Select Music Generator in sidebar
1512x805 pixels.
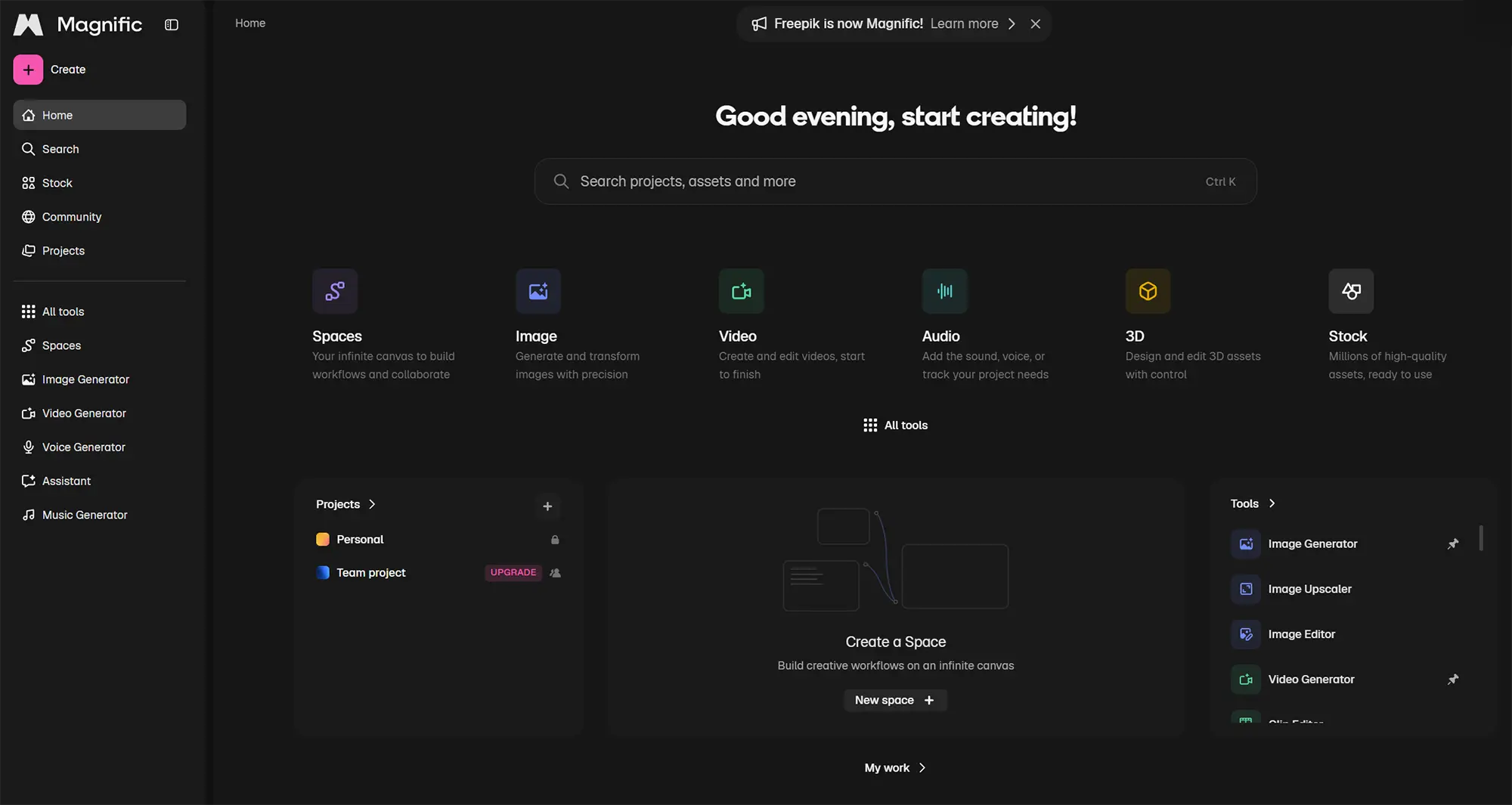coord(84,515)
